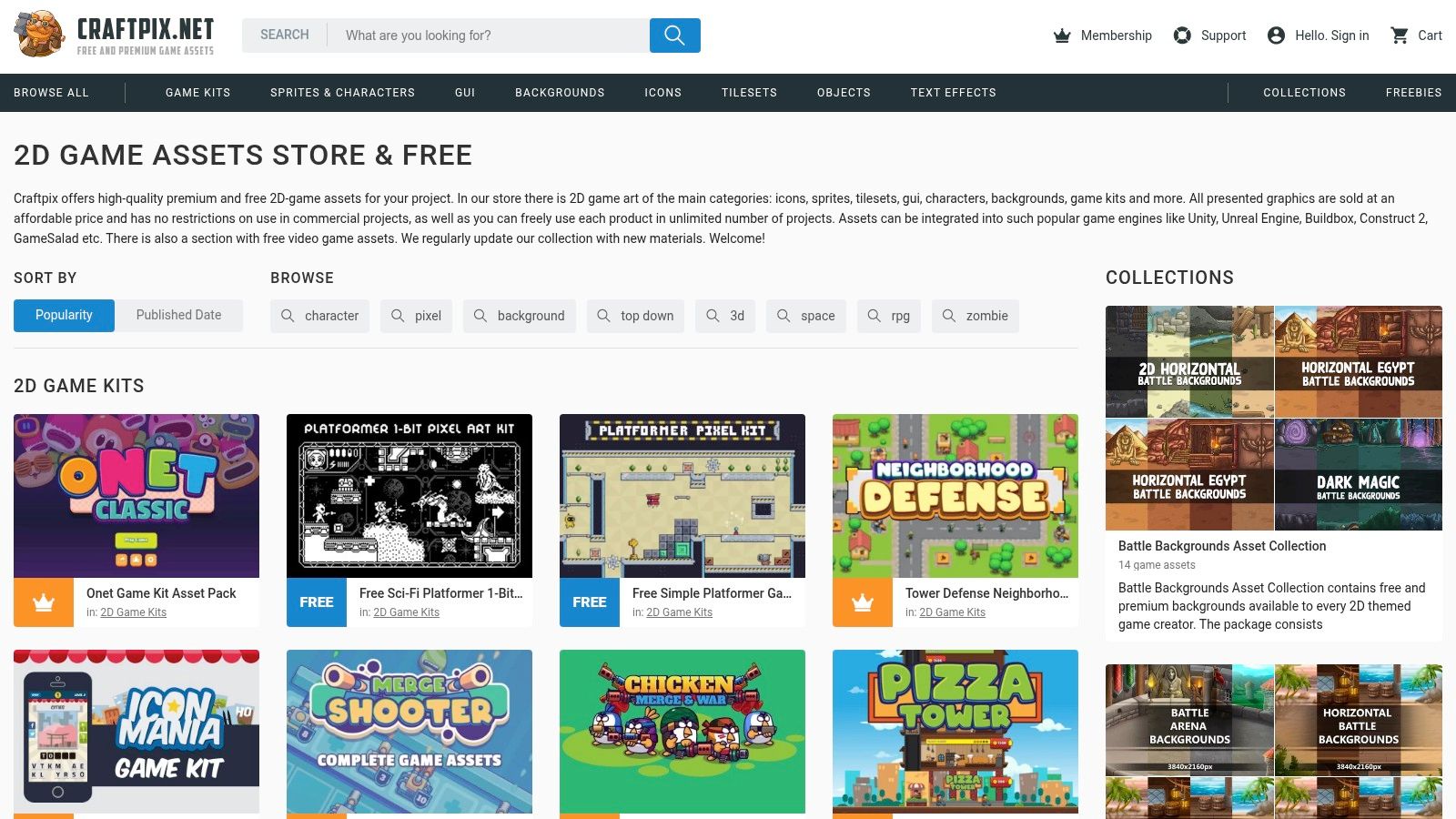The image size is (1456, 819).
Task: Open the Game Kits nav menu
Action: click(197, 93)
